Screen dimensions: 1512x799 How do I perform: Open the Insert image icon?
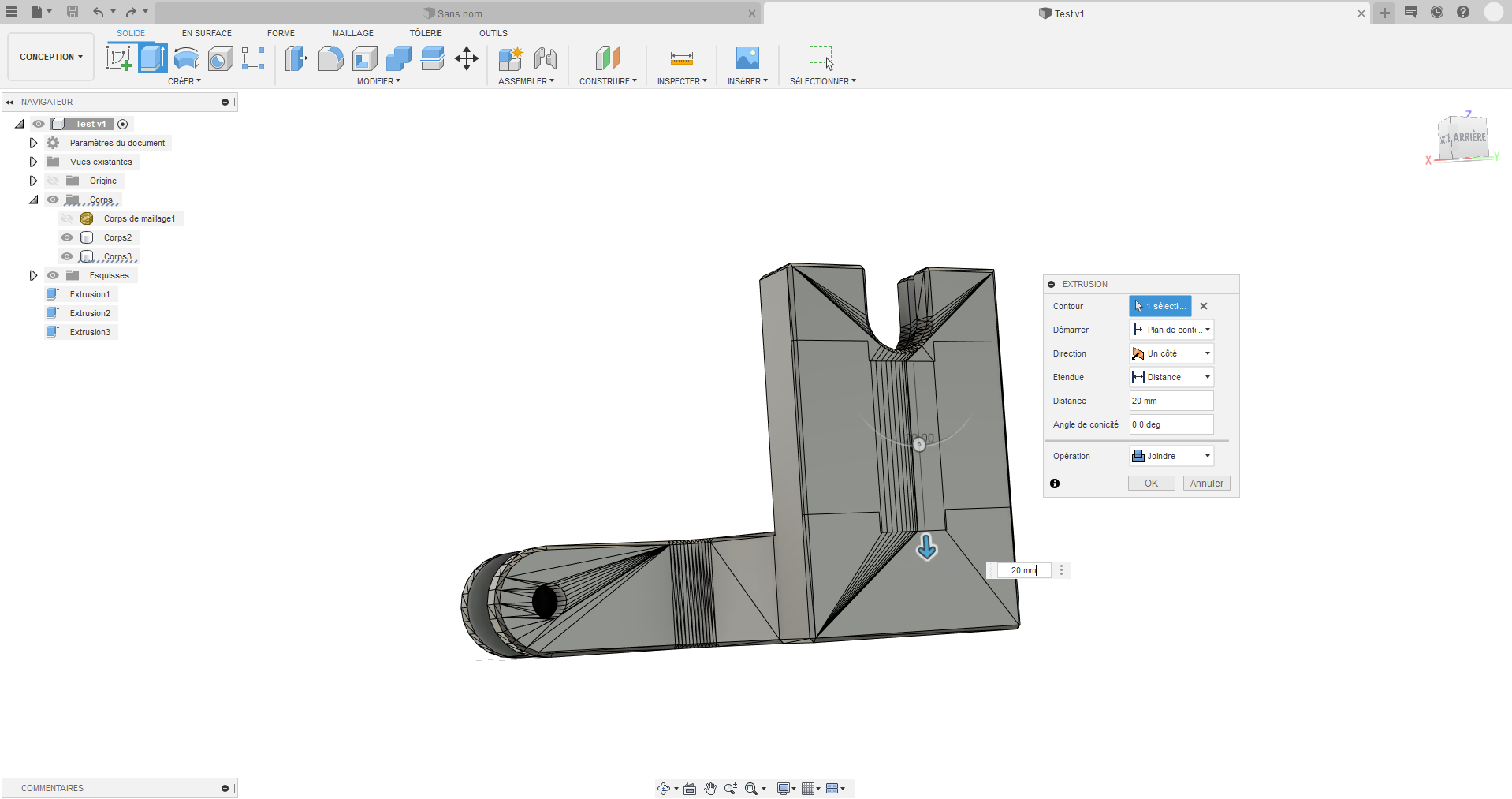point(747,58)
